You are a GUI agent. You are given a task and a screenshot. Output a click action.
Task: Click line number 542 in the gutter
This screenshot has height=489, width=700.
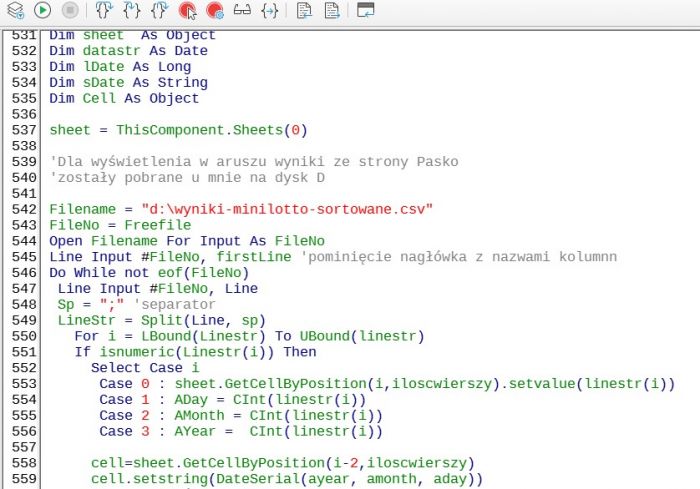click(24, 209)
